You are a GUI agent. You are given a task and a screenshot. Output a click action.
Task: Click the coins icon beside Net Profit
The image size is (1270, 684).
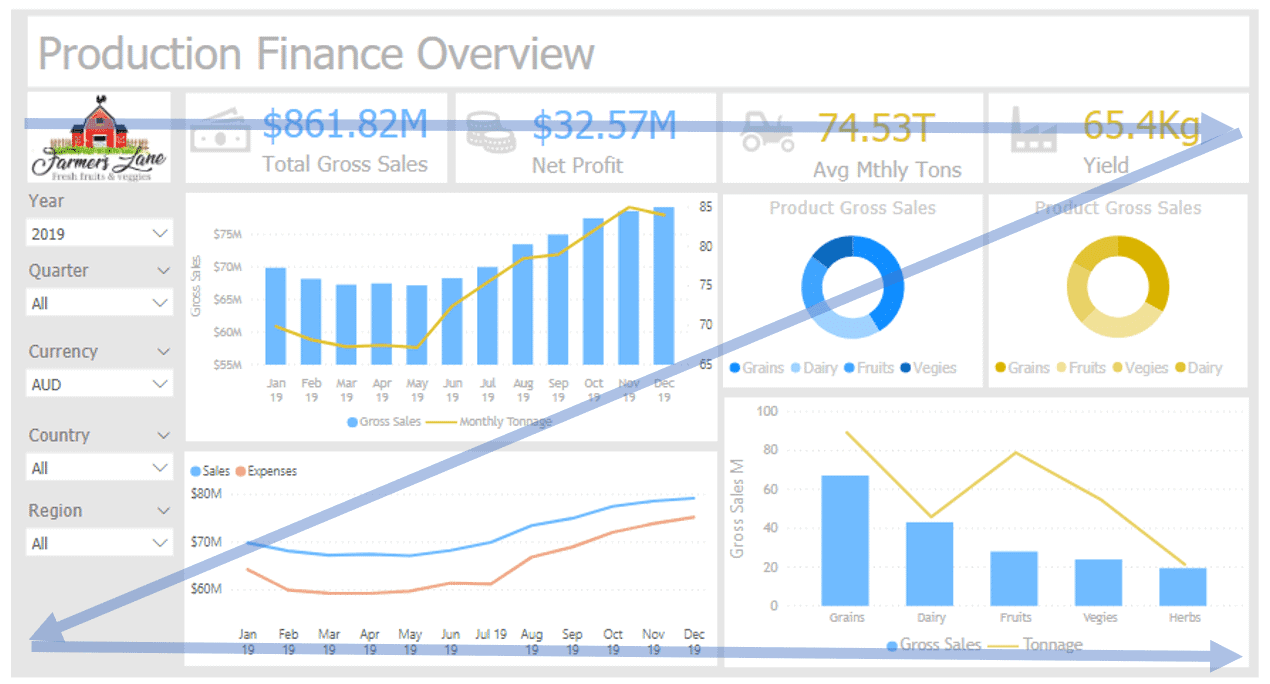pyautogui.click(x=492, y=133)
